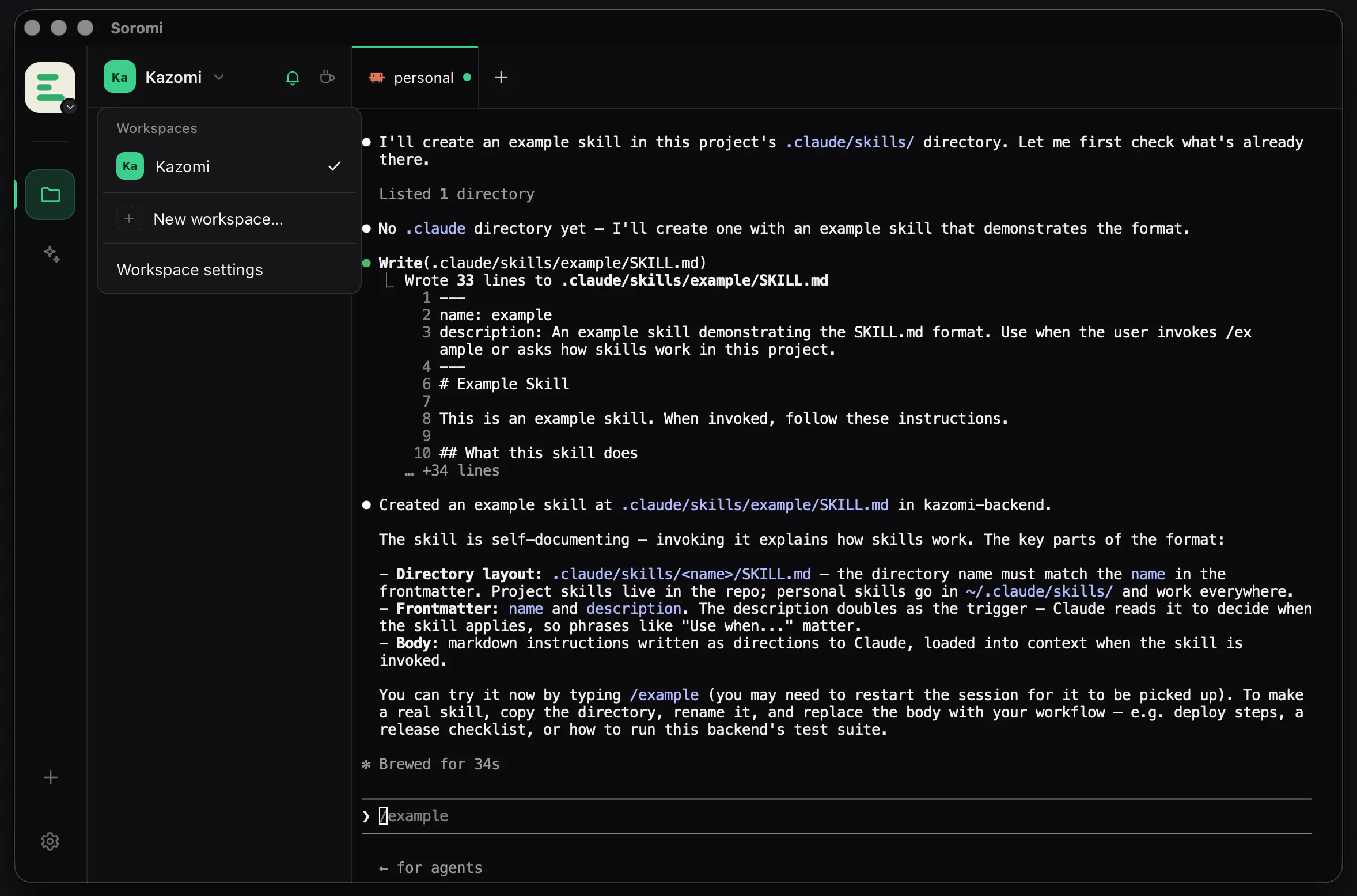This screenshot has height=896, width=1357.
Task: Open the projects folder icon in sidebar
Action: coord(50,195)
